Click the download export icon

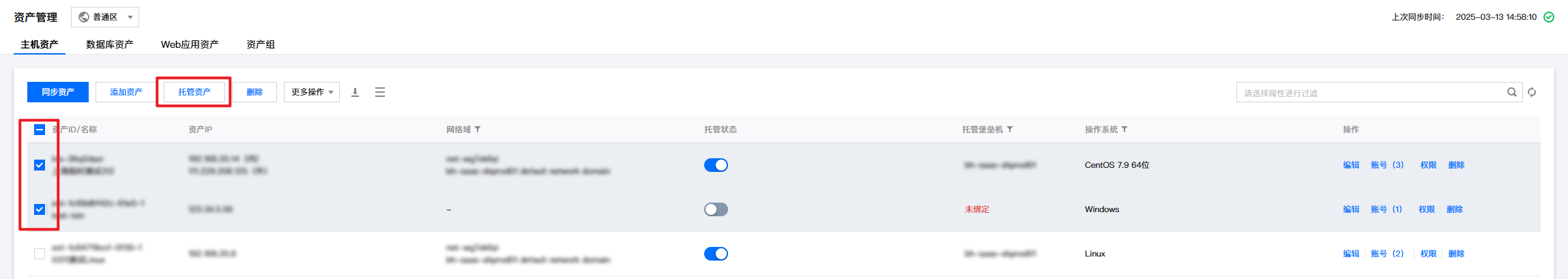click(355, 92)
